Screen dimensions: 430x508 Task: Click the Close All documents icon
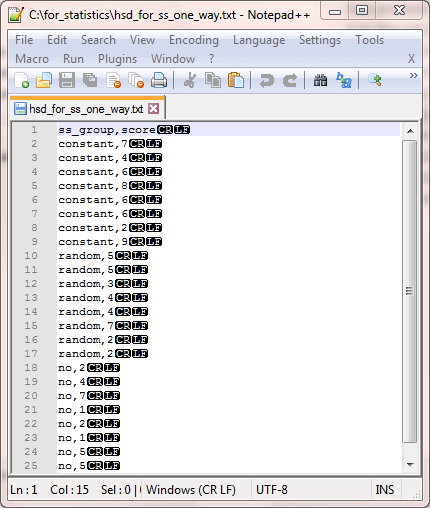[x=136, y=80]
